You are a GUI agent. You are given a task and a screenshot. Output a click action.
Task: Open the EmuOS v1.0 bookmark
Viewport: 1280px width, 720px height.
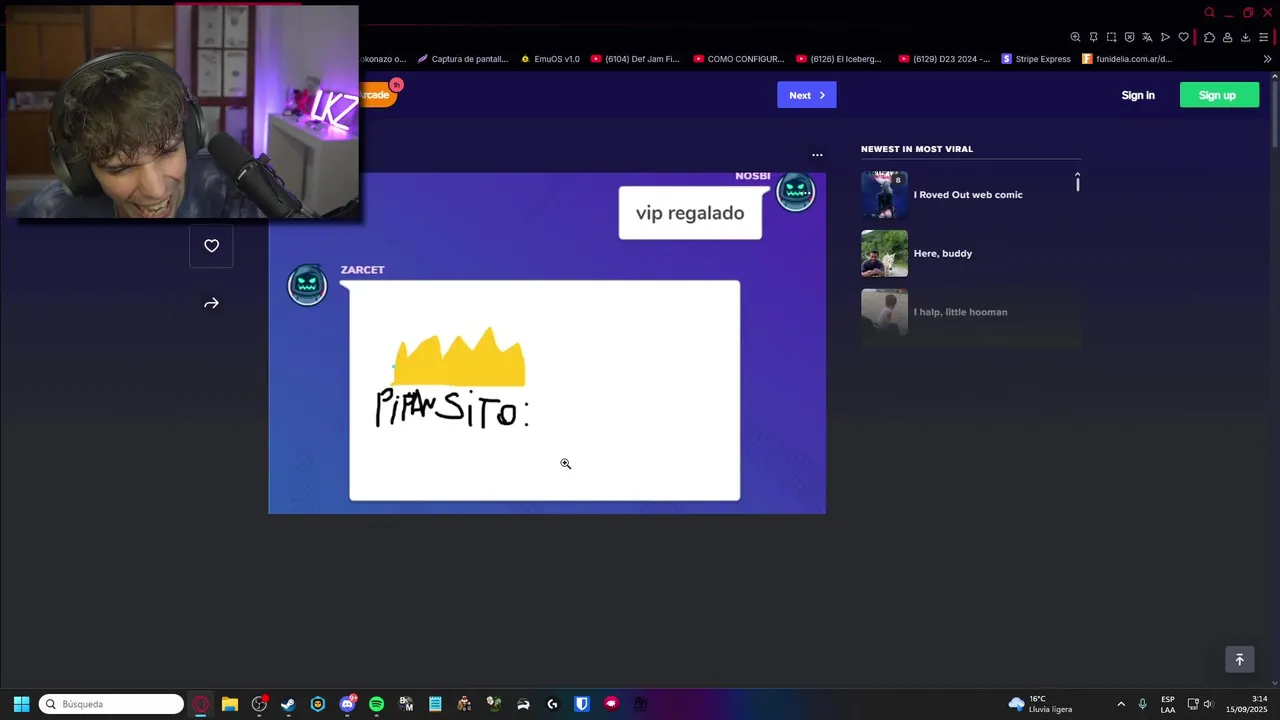(550, 59)
